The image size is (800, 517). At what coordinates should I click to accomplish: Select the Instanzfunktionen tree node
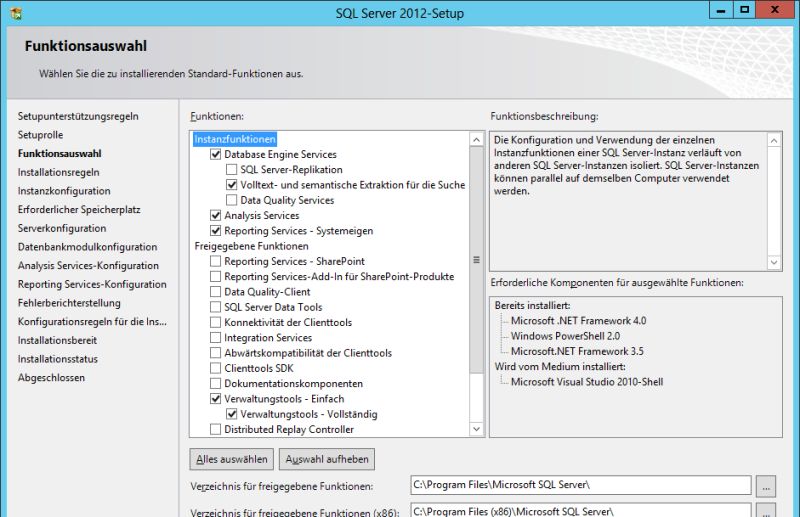coord(235,139)
